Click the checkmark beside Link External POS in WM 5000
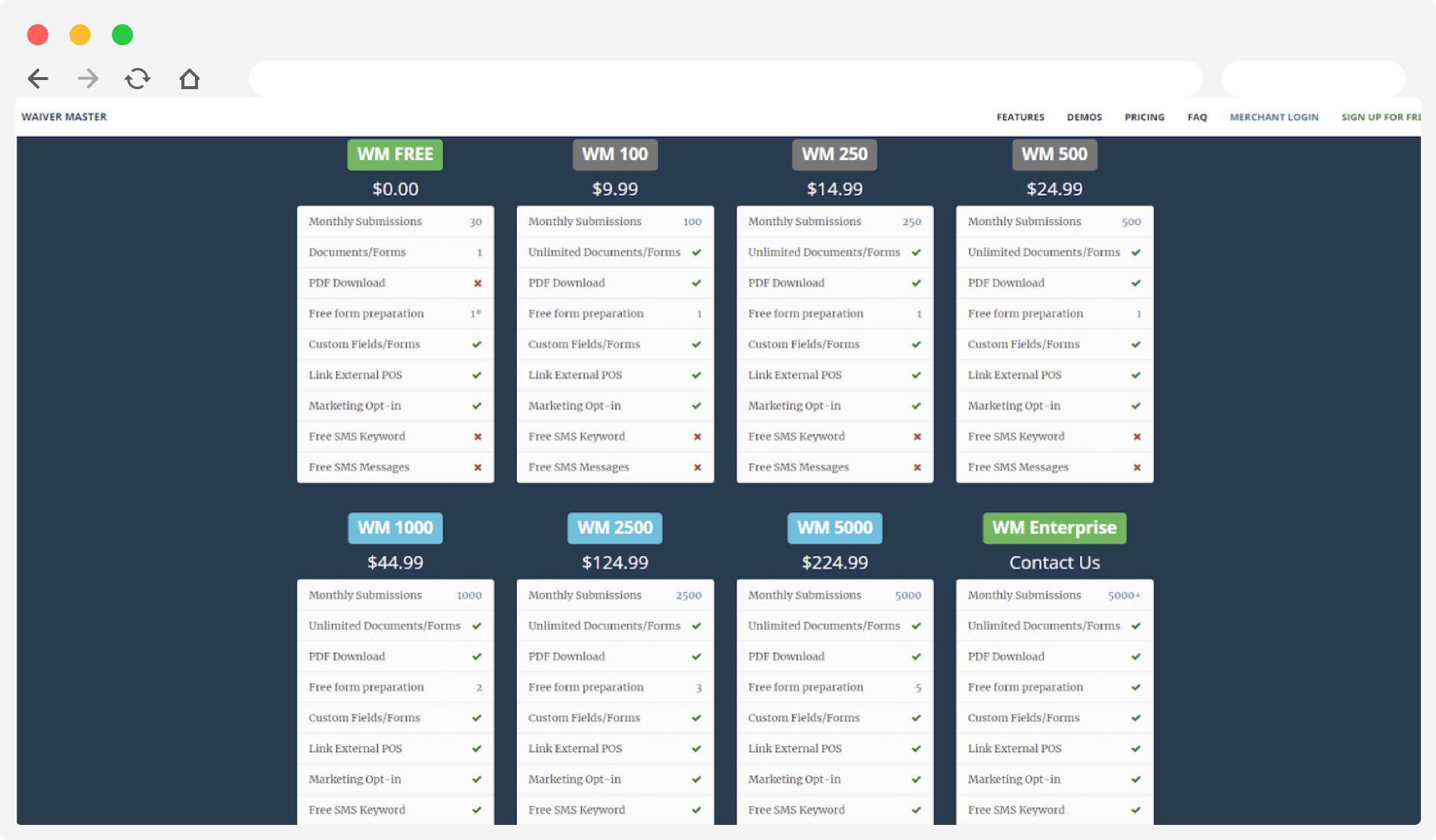The width and height of the screenshot is (1436, 840). pos(917,748)
